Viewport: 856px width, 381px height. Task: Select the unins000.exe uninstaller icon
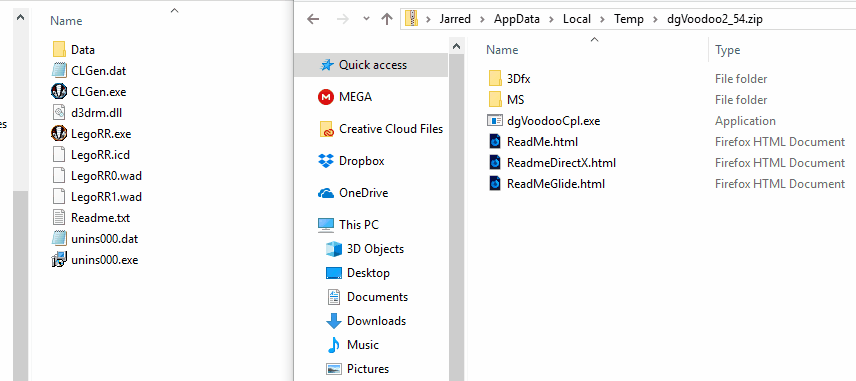(59, 260)
